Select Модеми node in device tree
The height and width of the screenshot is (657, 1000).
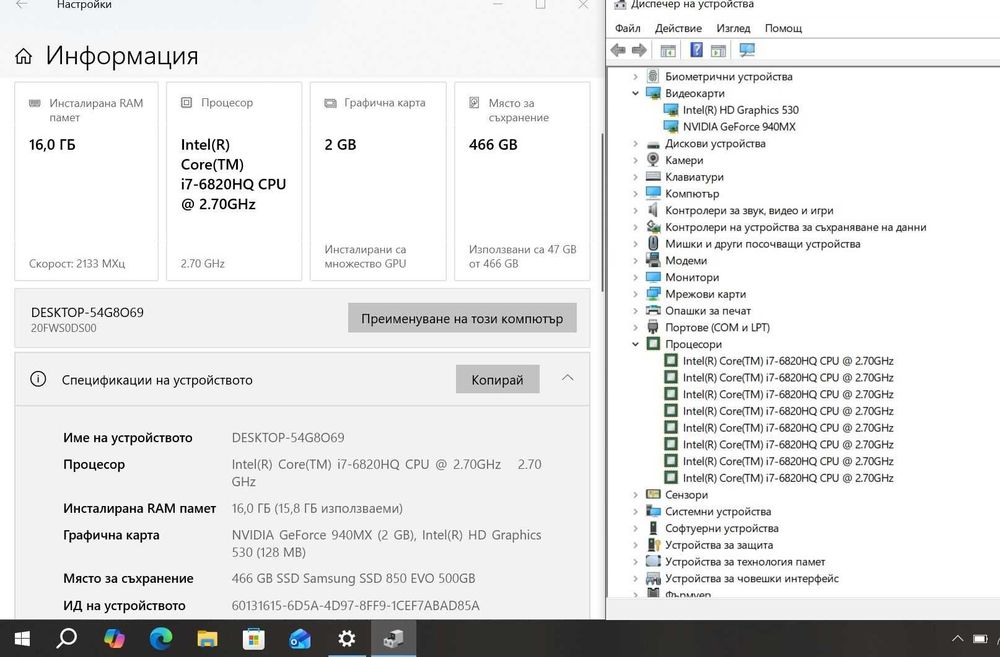pyautogui.click(x=686, y=260)
